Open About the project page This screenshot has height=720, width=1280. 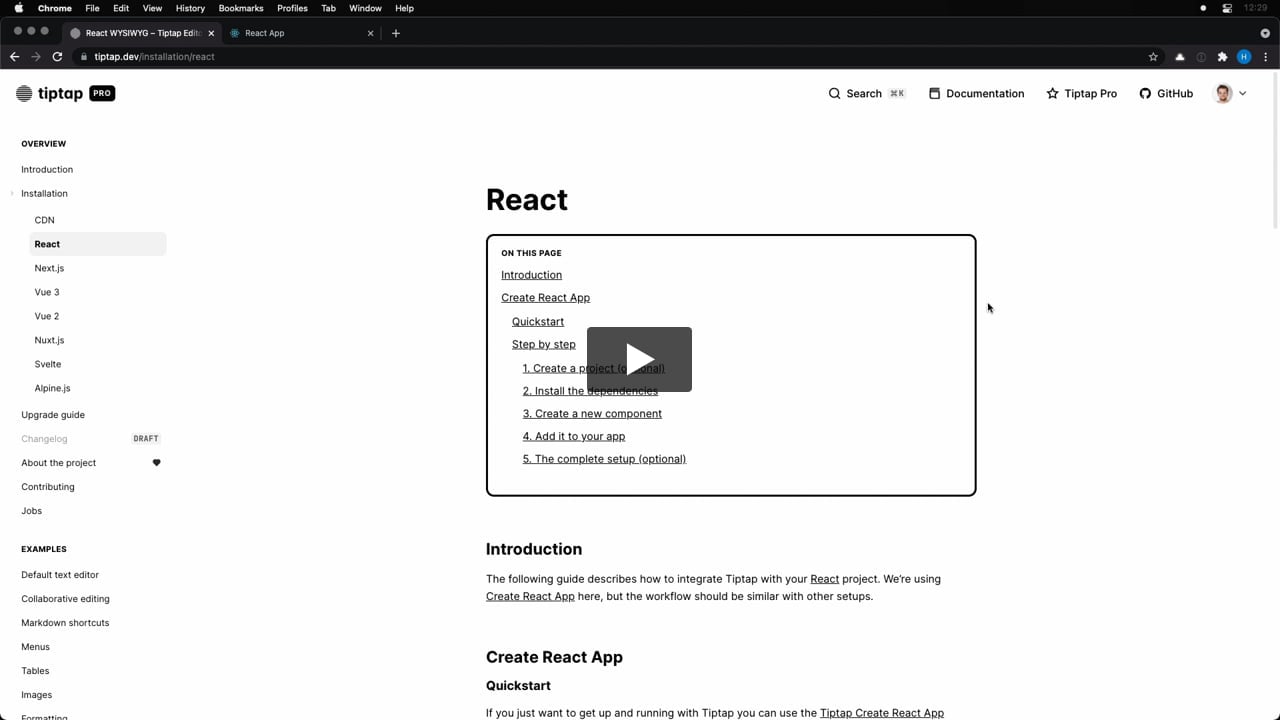pos(59,463)
